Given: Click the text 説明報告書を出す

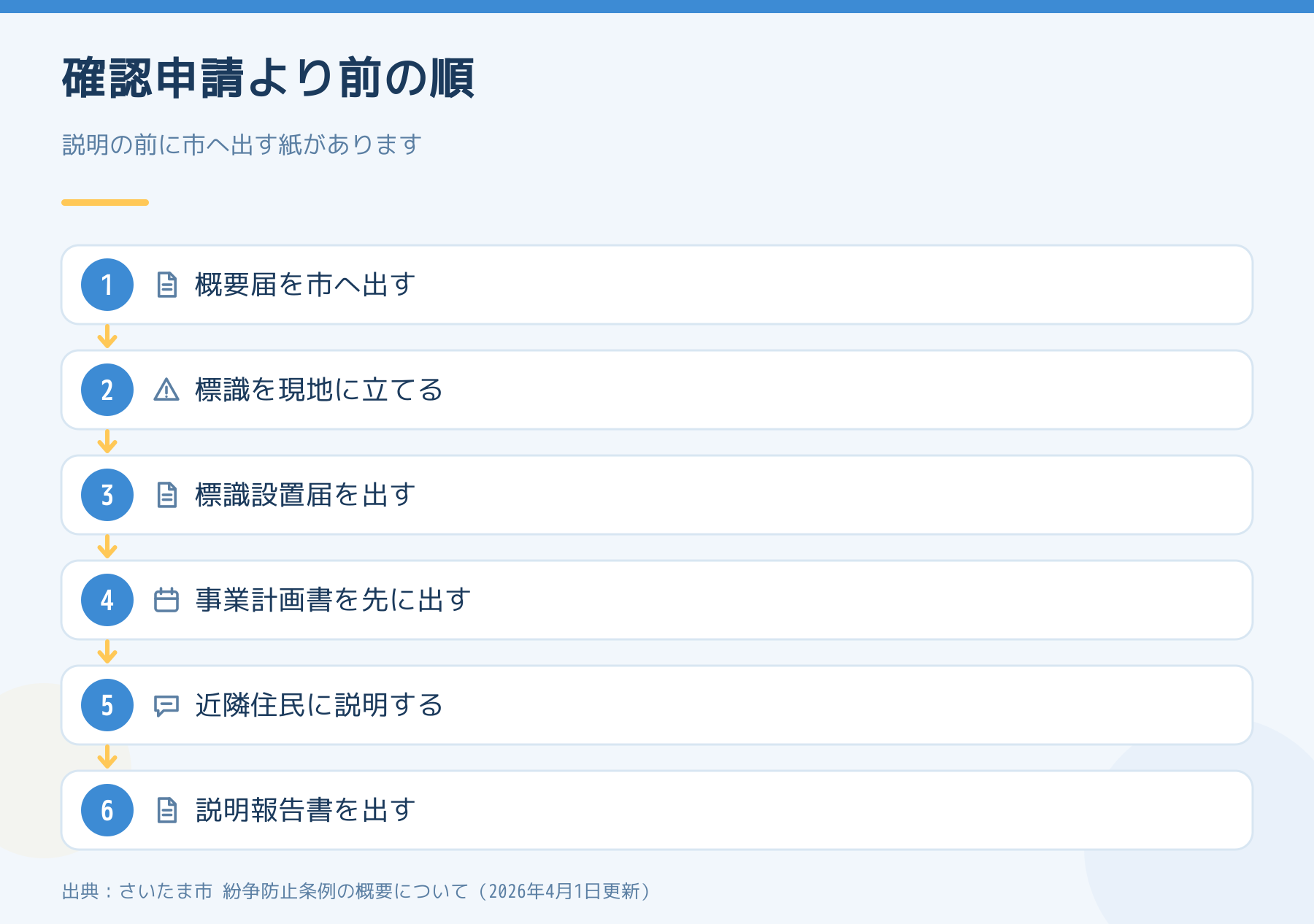Looking at the screenshot, I should click(305, 810).
